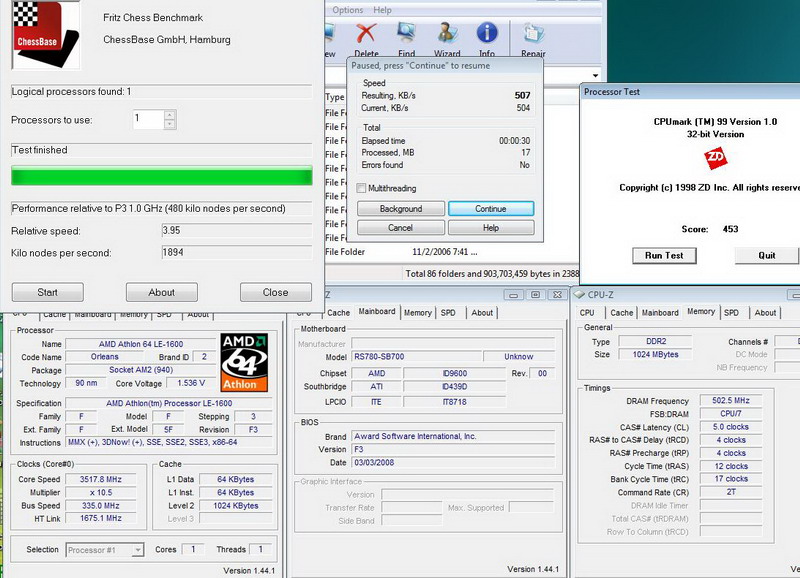The width and height of the screenshot is (800, 578).
Task: Click DRAM Frequency value 502.5 MHz
Action: 731,401
